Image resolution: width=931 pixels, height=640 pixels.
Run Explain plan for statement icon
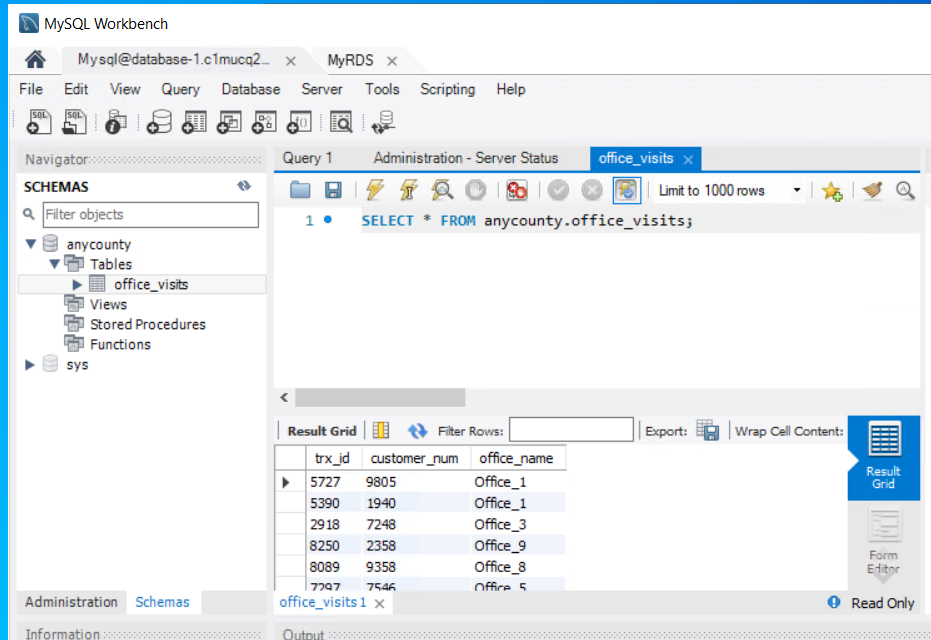(x=442, y=190)
